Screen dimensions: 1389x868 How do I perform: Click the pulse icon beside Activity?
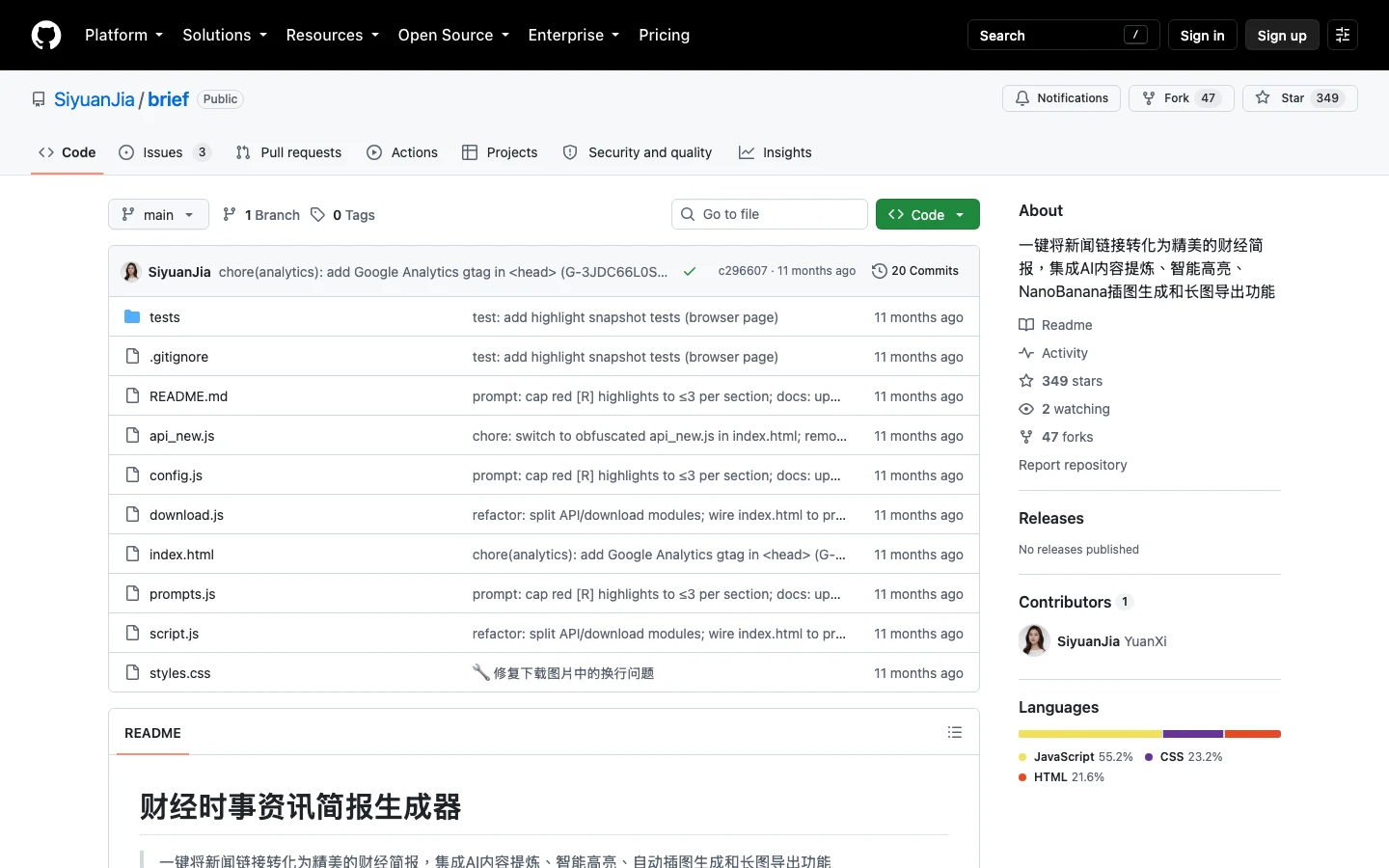click(x=1026, y=353)
